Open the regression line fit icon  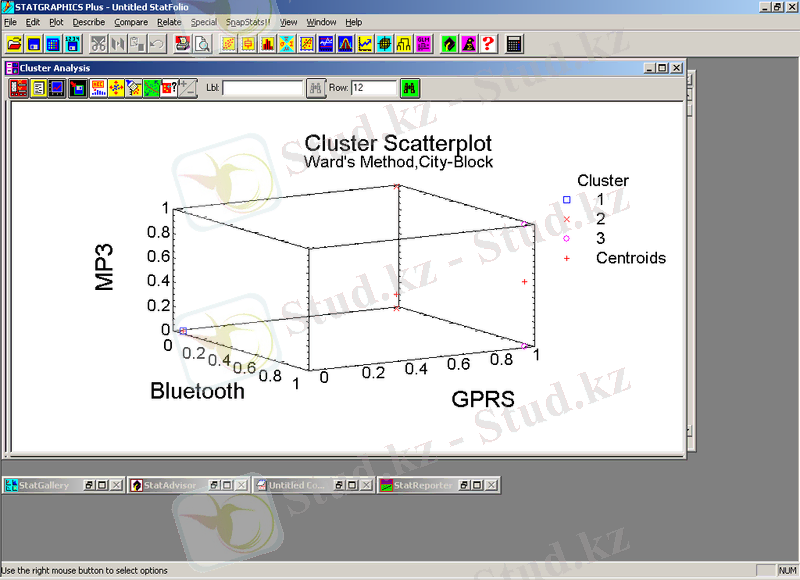pyautogui.click(x=306, y=44)
